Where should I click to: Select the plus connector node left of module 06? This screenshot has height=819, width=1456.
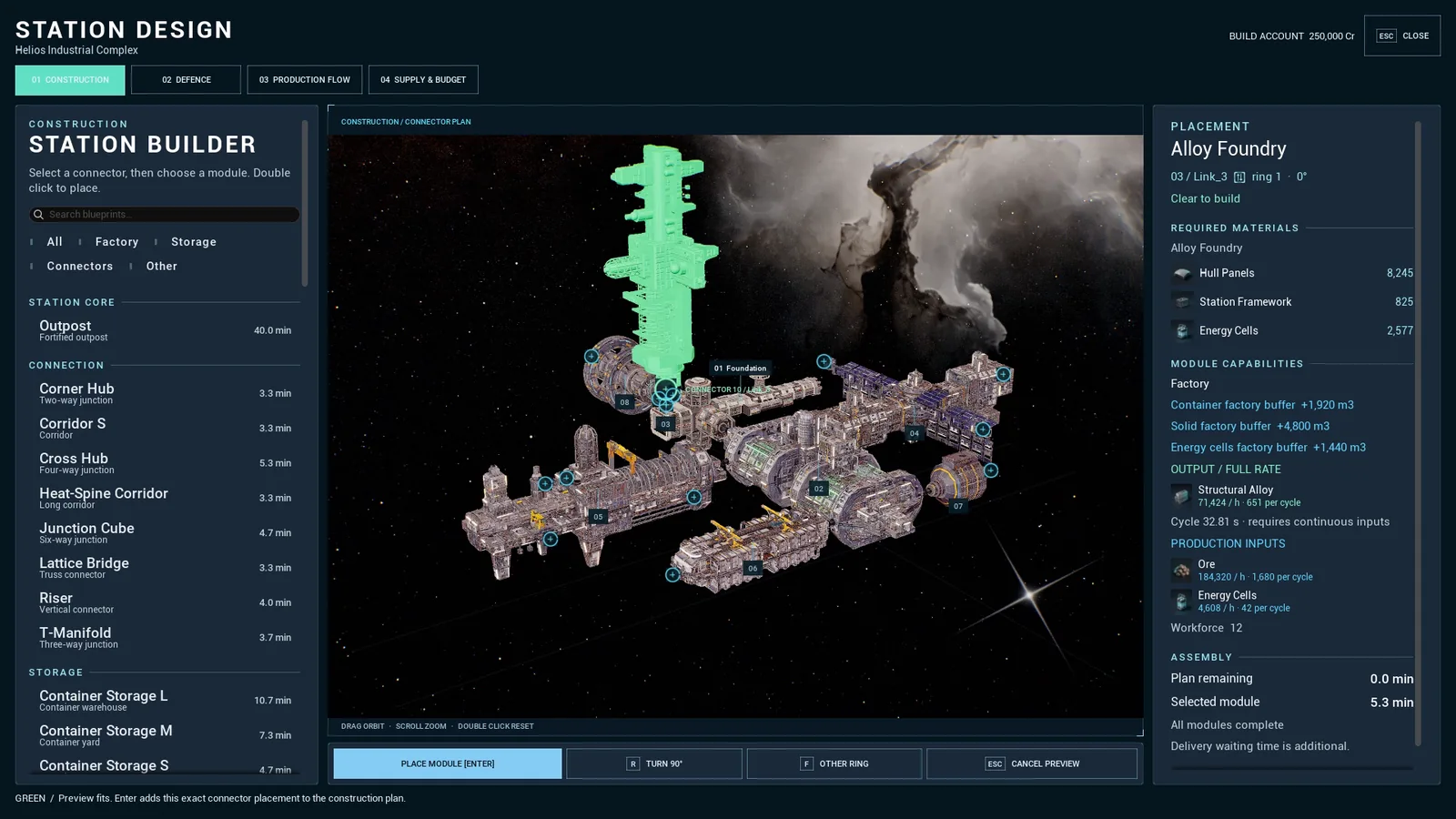[x=672, y=575]
